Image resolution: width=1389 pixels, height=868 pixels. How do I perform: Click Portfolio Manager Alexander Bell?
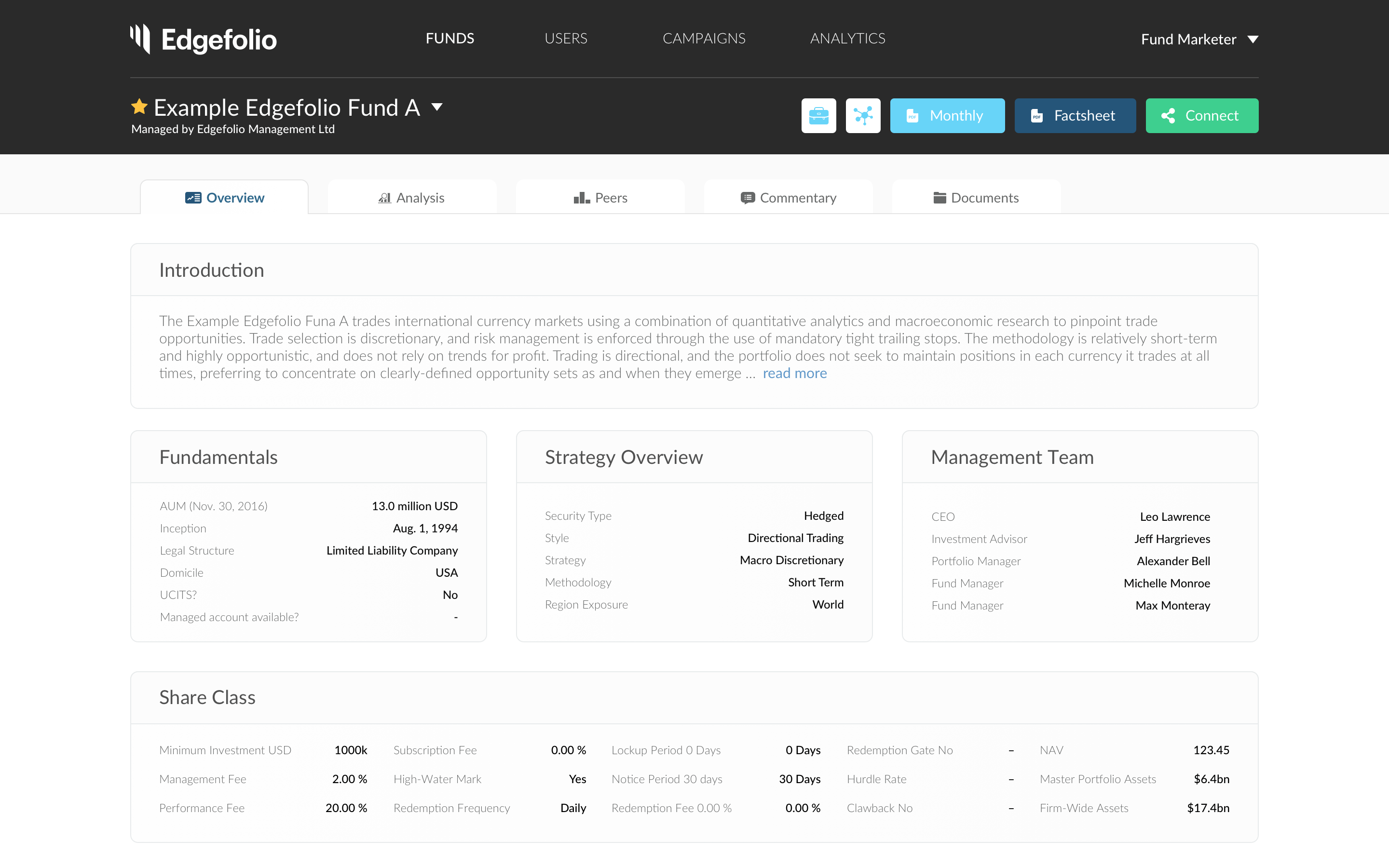point(1173,561)
